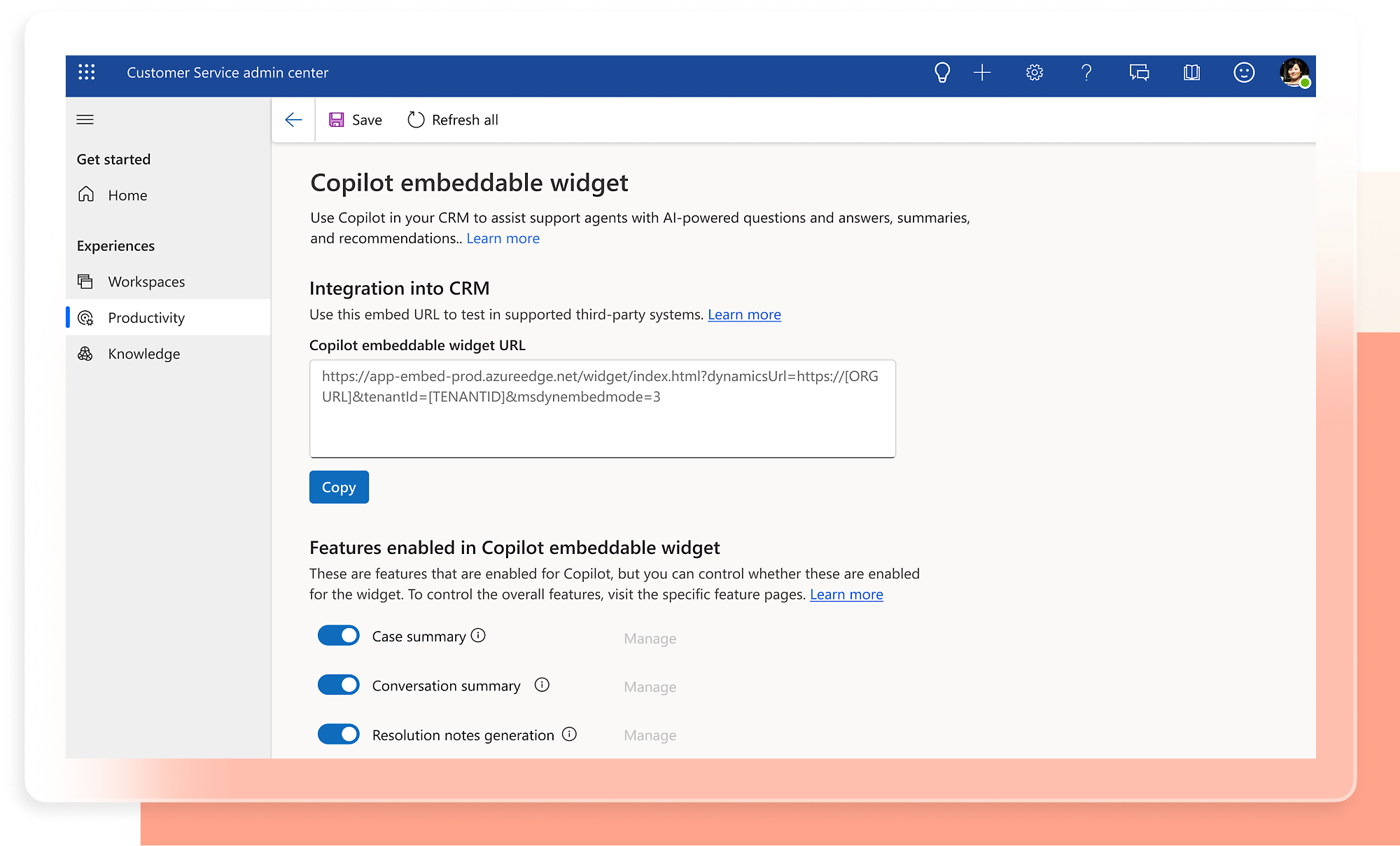Open the app launcher waffle menu
This screenshot has height=846, width=1400.
coord(86,72)
